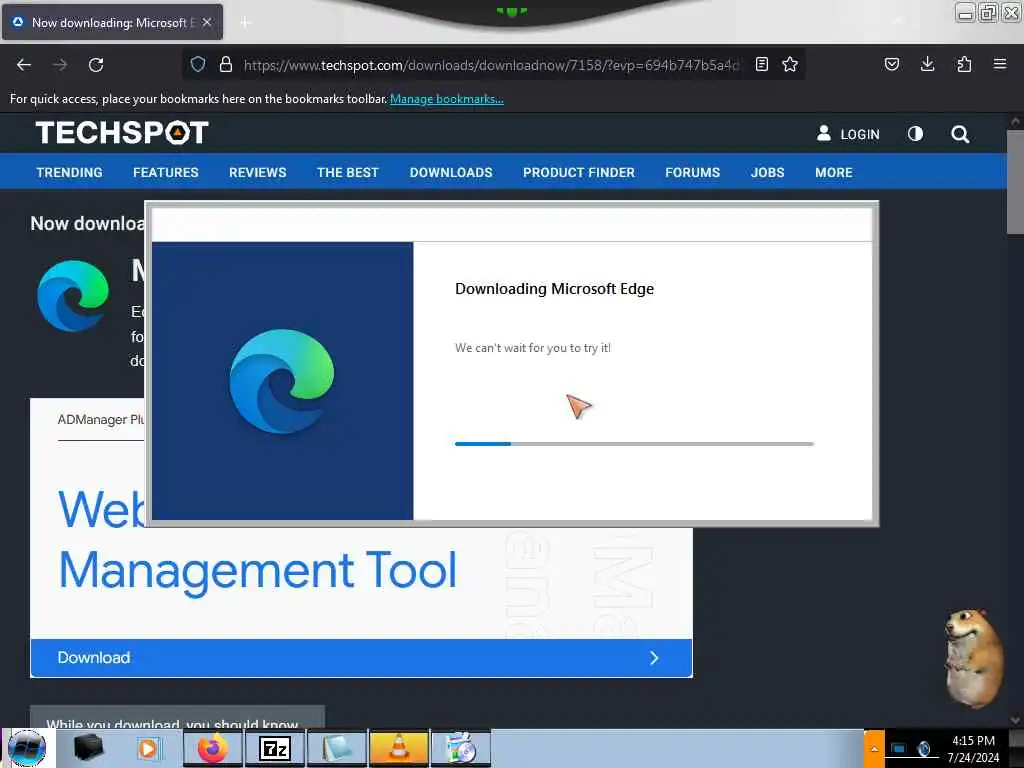Open THE BEST nav item

coord(348,172)
